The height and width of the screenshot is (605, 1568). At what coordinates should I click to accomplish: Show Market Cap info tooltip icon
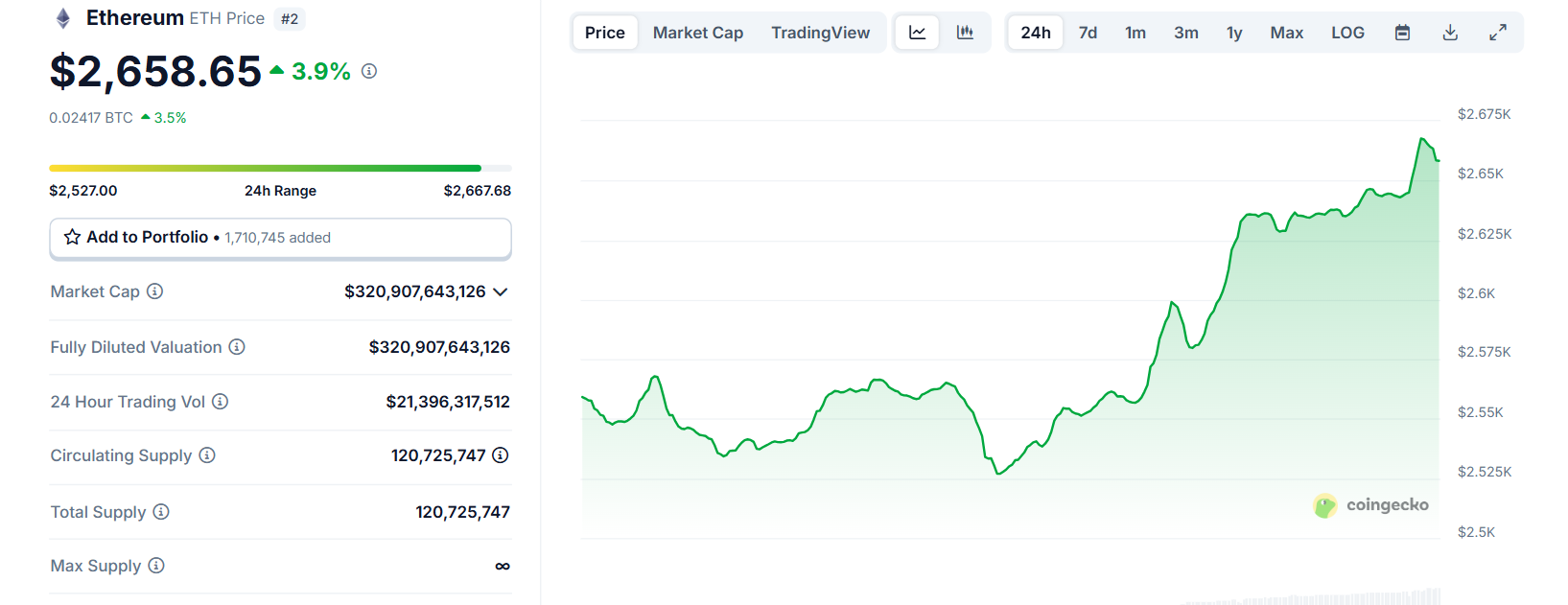click(x=154, y=291)
